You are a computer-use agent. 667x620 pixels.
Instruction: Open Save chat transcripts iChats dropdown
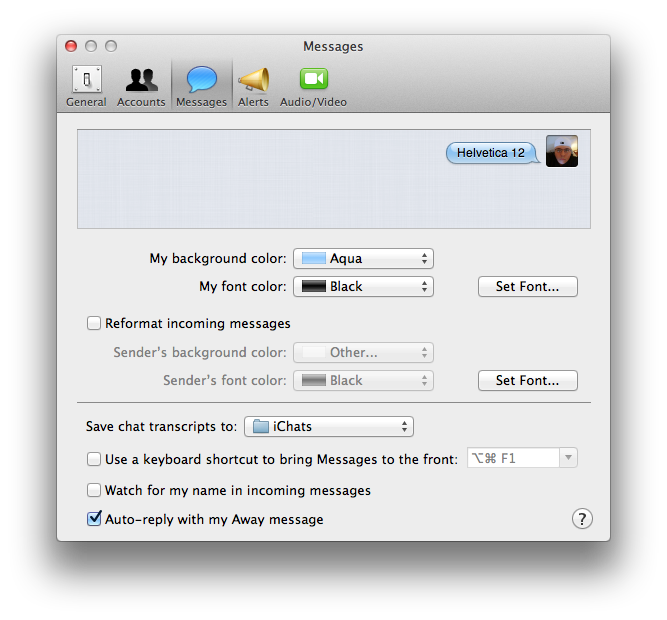tap(329, 427)
